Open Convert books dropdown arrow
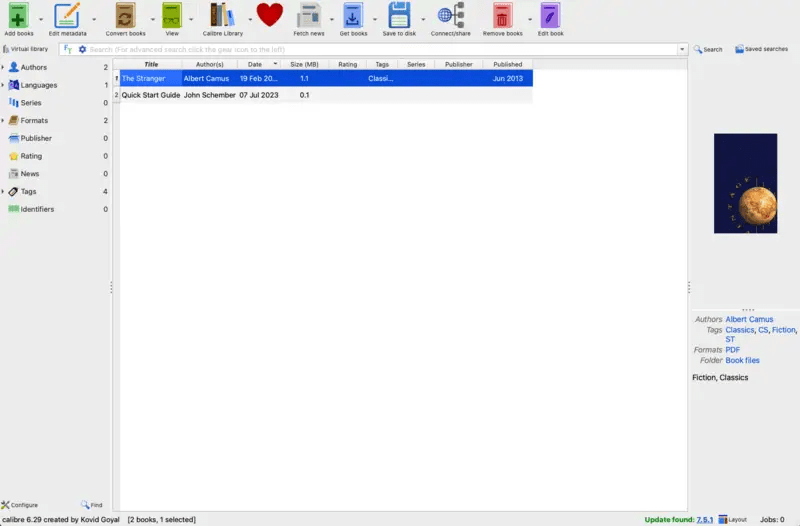The height and width of the screenshot is (526, 800). coord(153,19)
